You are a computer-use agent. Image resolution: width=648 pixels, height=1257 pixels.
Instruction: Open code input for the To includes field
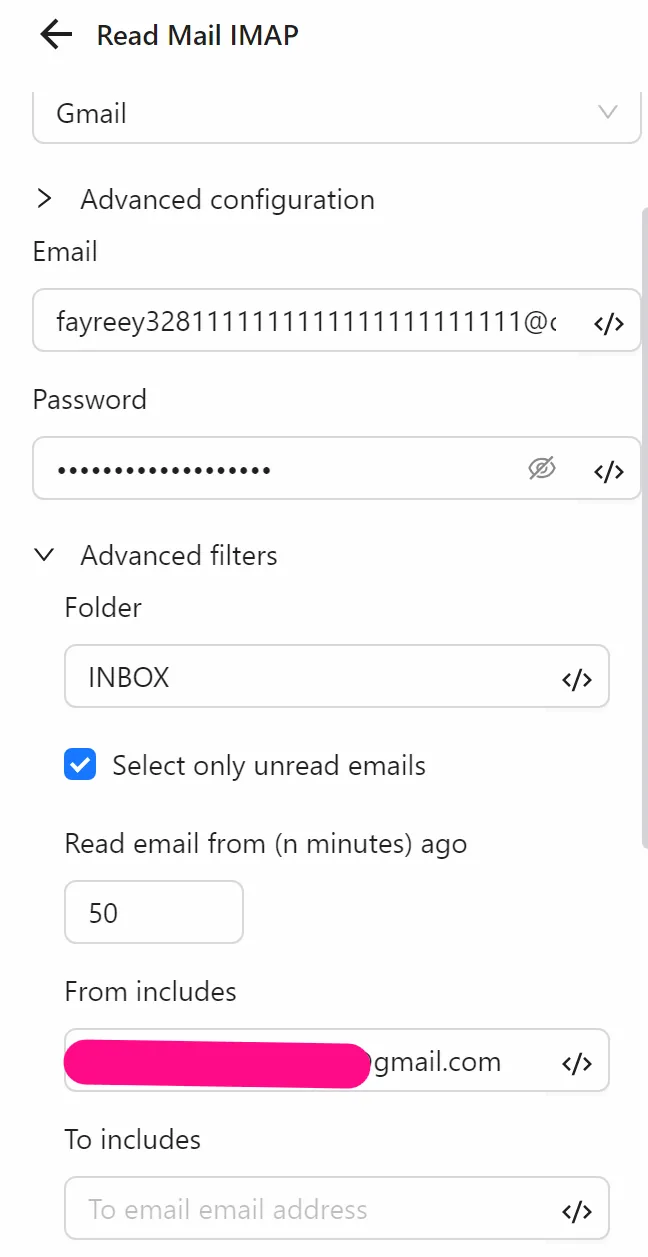point(576,1210)
